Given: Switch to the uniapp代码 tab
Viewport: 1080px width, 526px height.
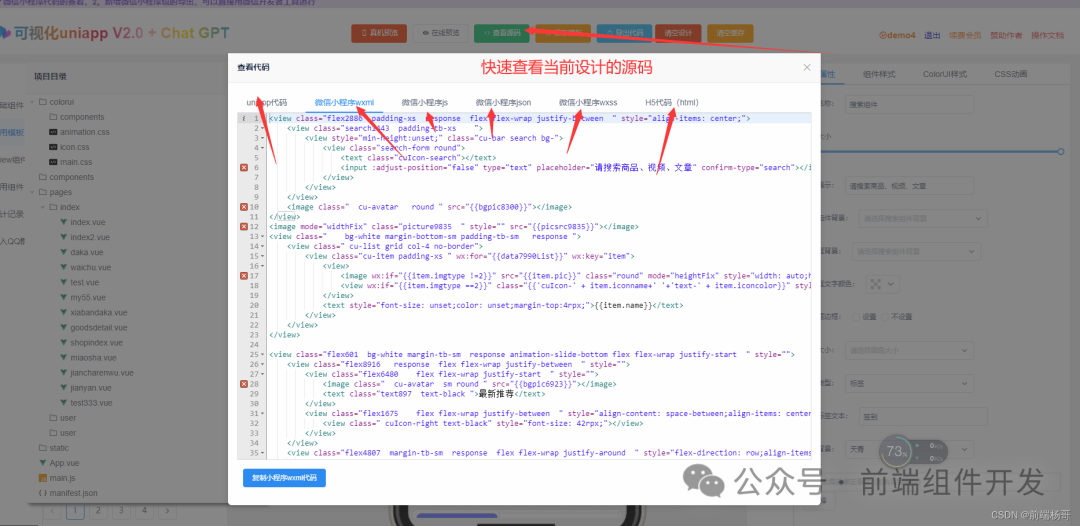Looking at the screenshot, I should pyautogui.click(x=267, y=103).
